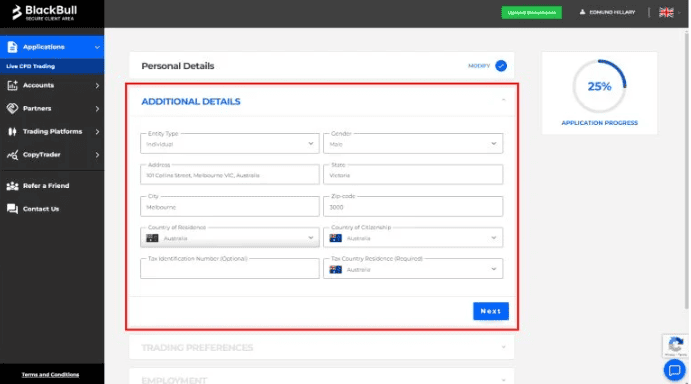Click the Accounts chart icon
This screenshot has width=691, height=384.
click(x=12, y=86)
